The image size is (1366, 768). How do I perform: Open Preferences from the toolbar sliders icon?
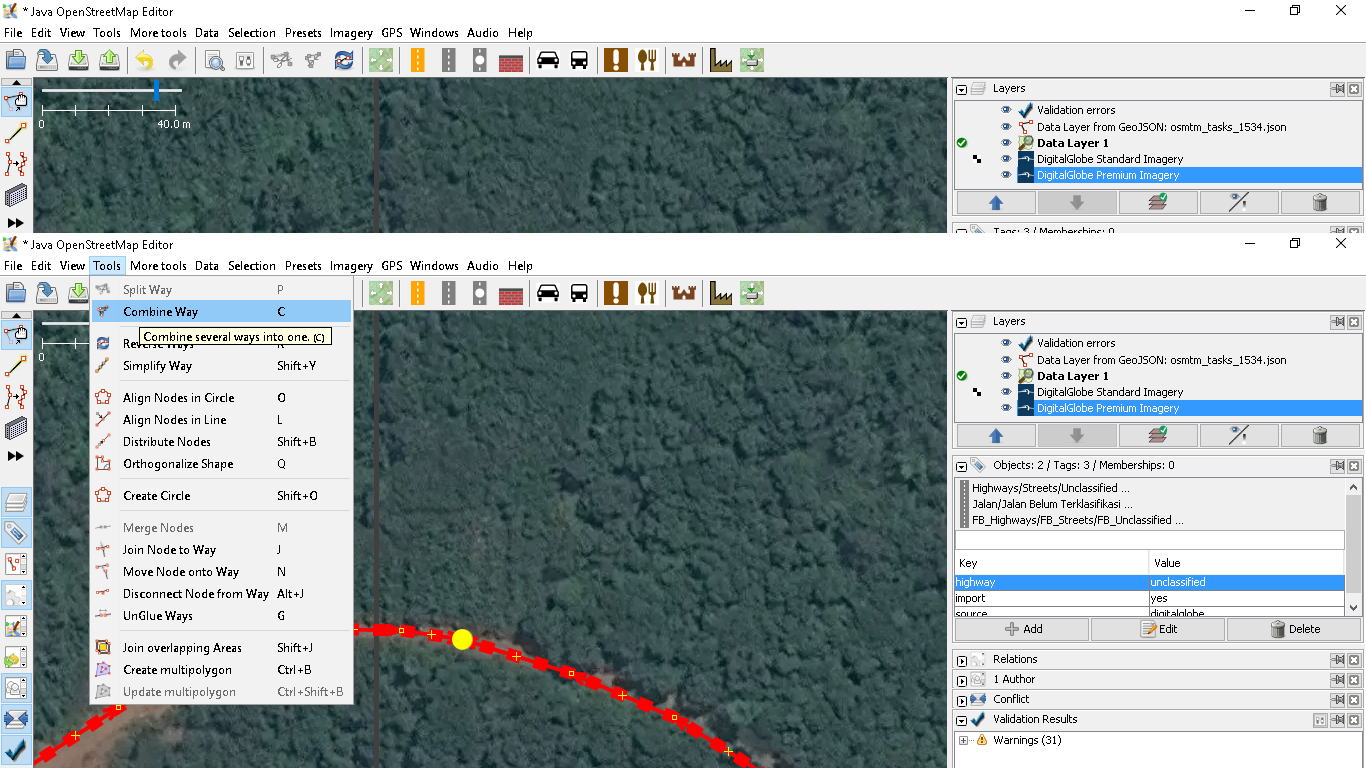[245, 61]
